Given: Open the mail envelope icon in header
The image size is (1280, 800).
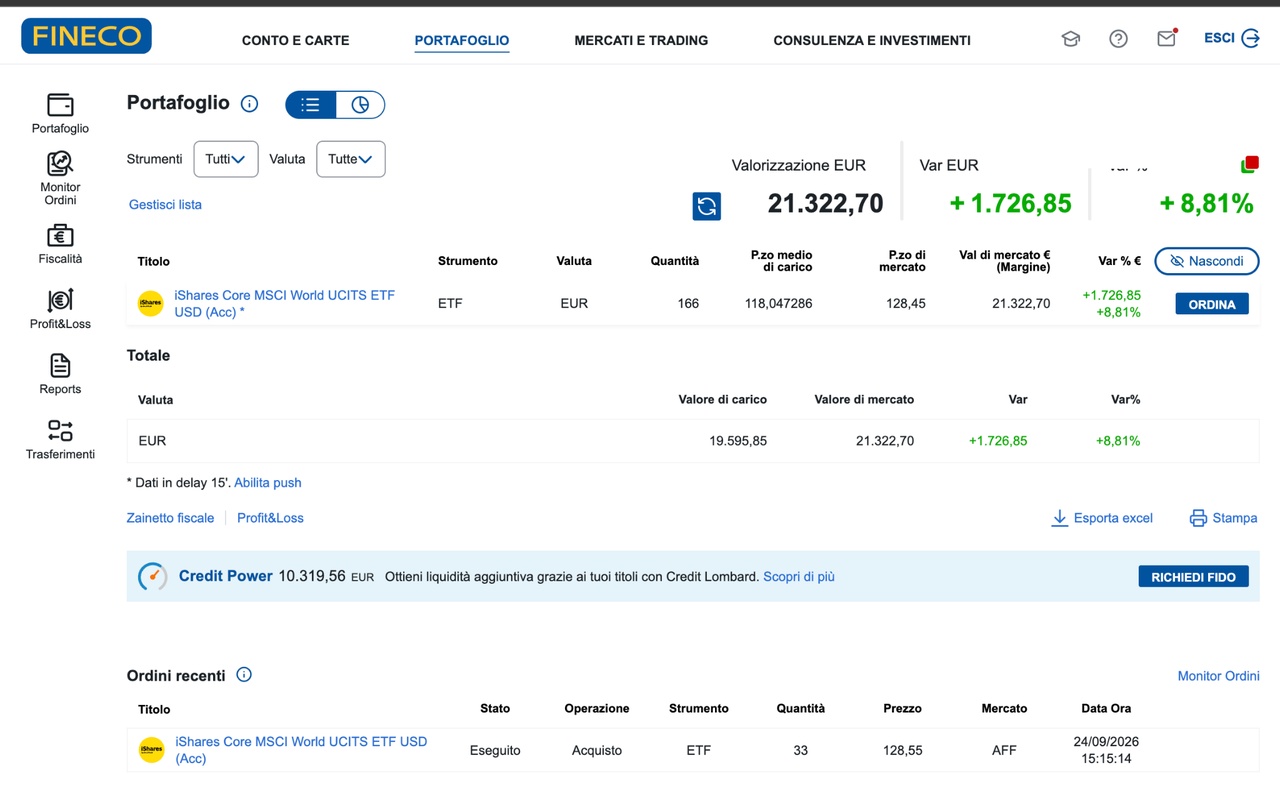Looking at the screenshot, I should (x=1166, y=39).
